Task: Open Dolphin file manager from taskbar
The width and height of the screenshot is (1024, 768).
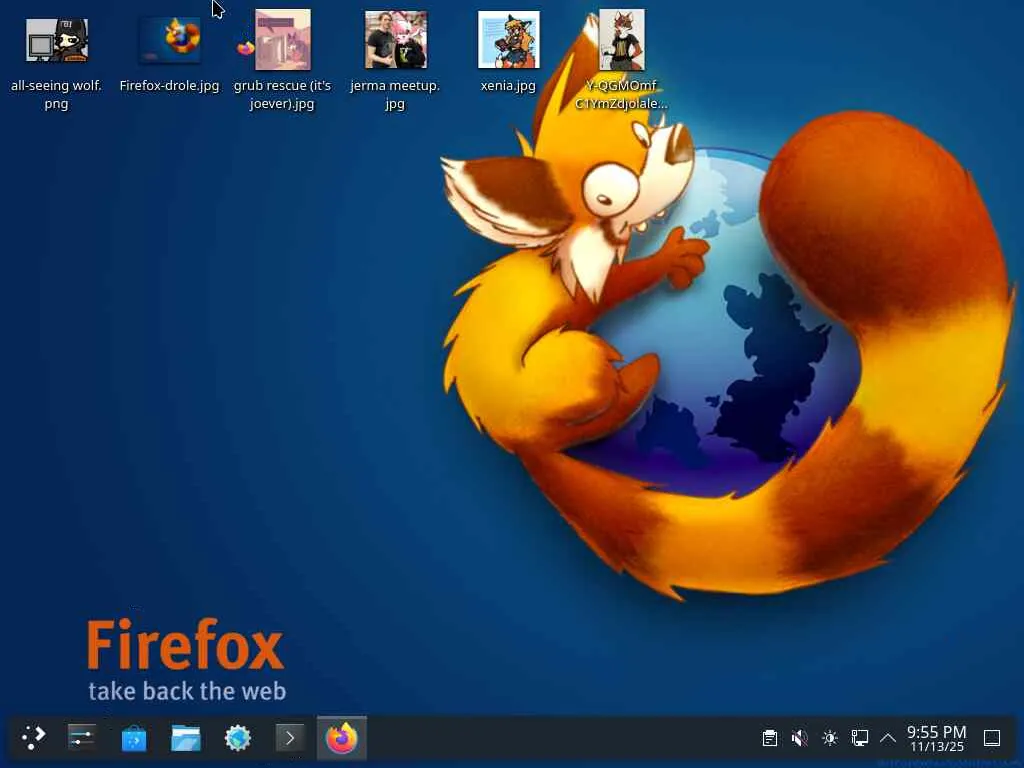Action: pos(185,739)
